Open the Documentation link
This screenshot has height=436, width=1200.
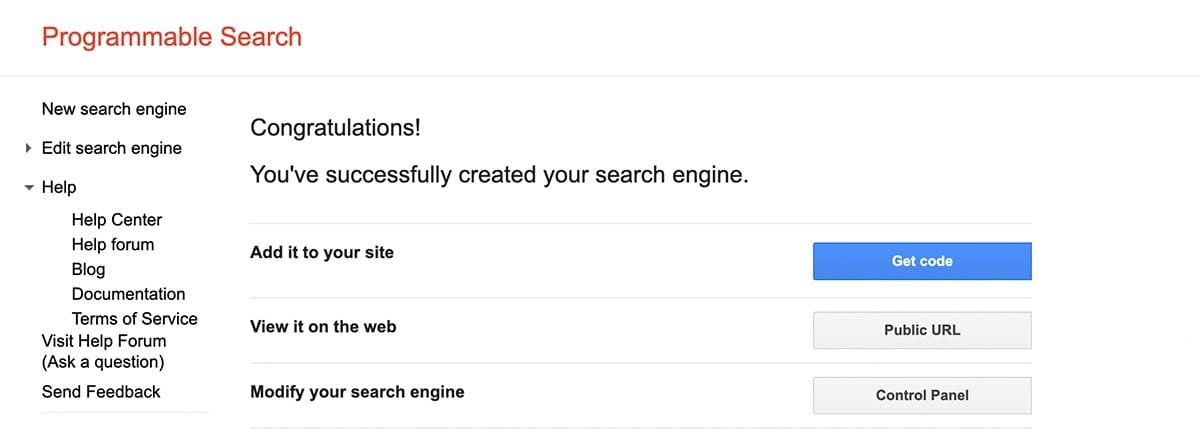tap(129, 294)
